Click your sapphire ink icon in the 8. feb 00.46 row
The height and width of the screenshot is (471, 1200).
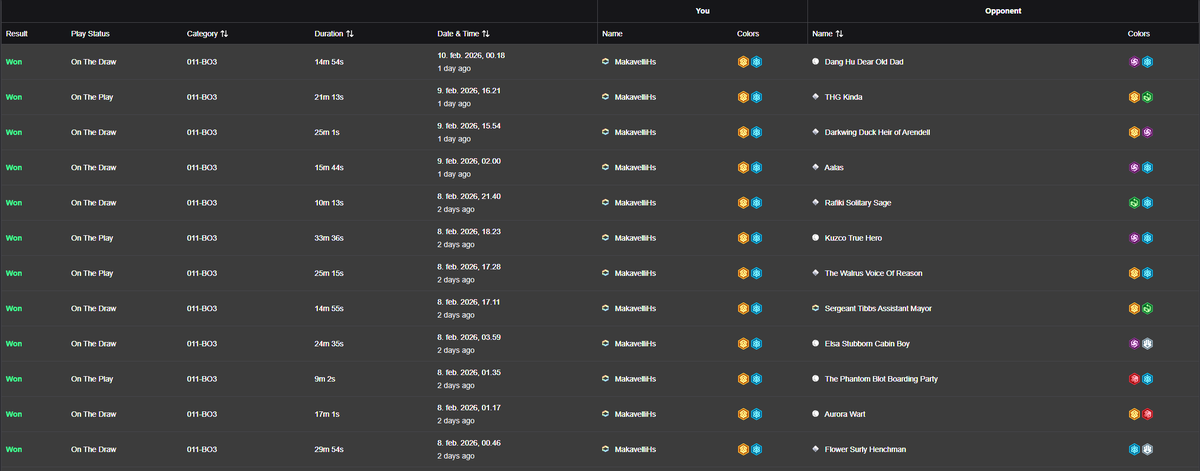[x=757, y=449]
